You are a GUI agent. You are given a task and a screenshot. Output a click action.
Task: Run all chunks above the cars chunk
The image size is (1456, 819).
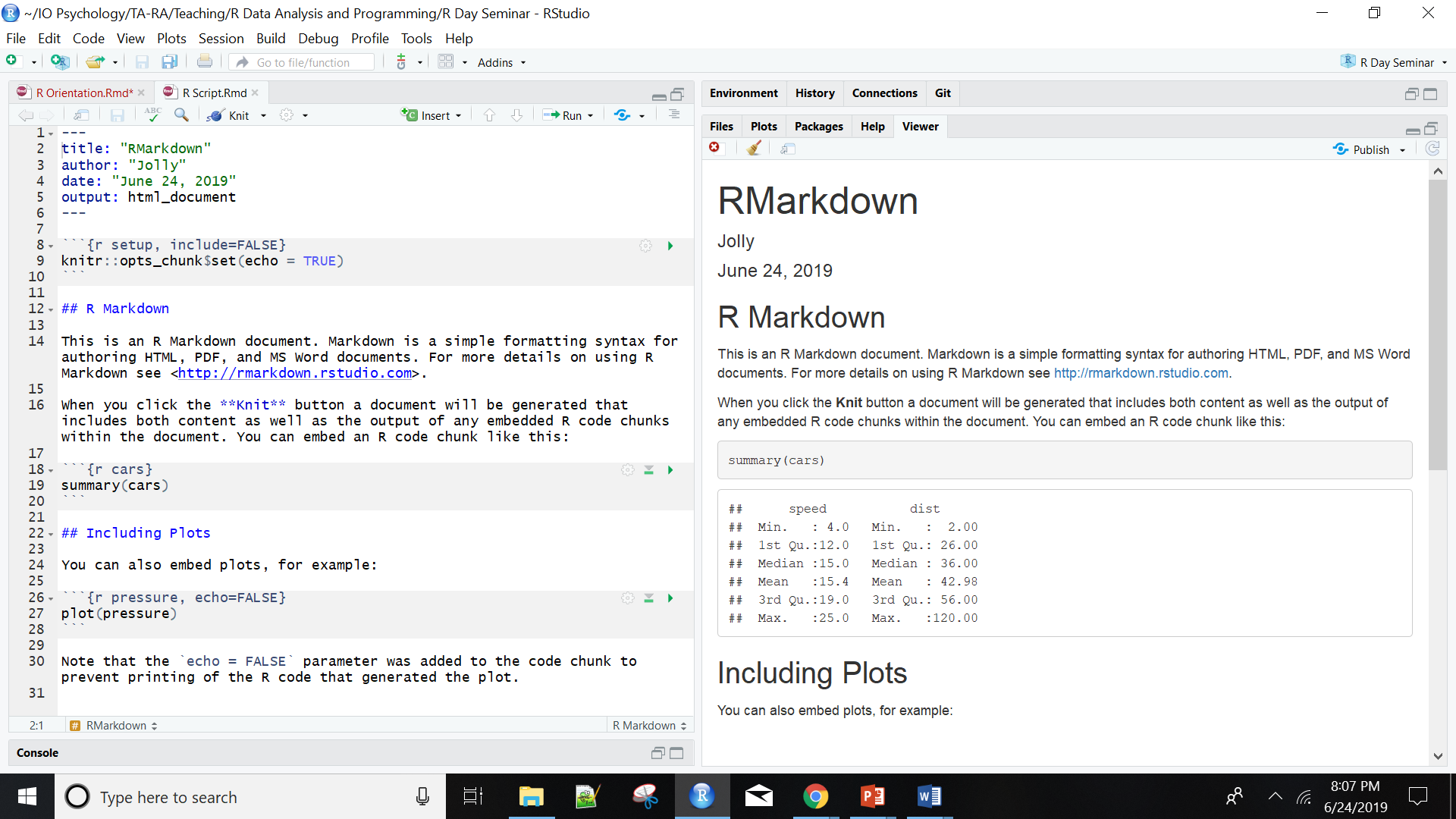[x=649, y=470]
